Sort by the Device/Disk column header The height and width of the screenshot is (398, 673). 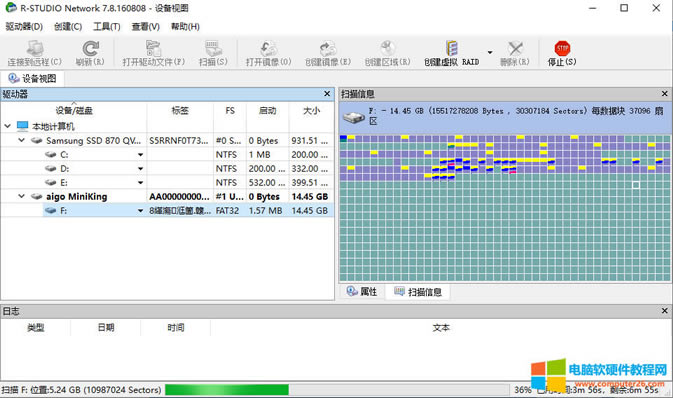click(74, 111)
